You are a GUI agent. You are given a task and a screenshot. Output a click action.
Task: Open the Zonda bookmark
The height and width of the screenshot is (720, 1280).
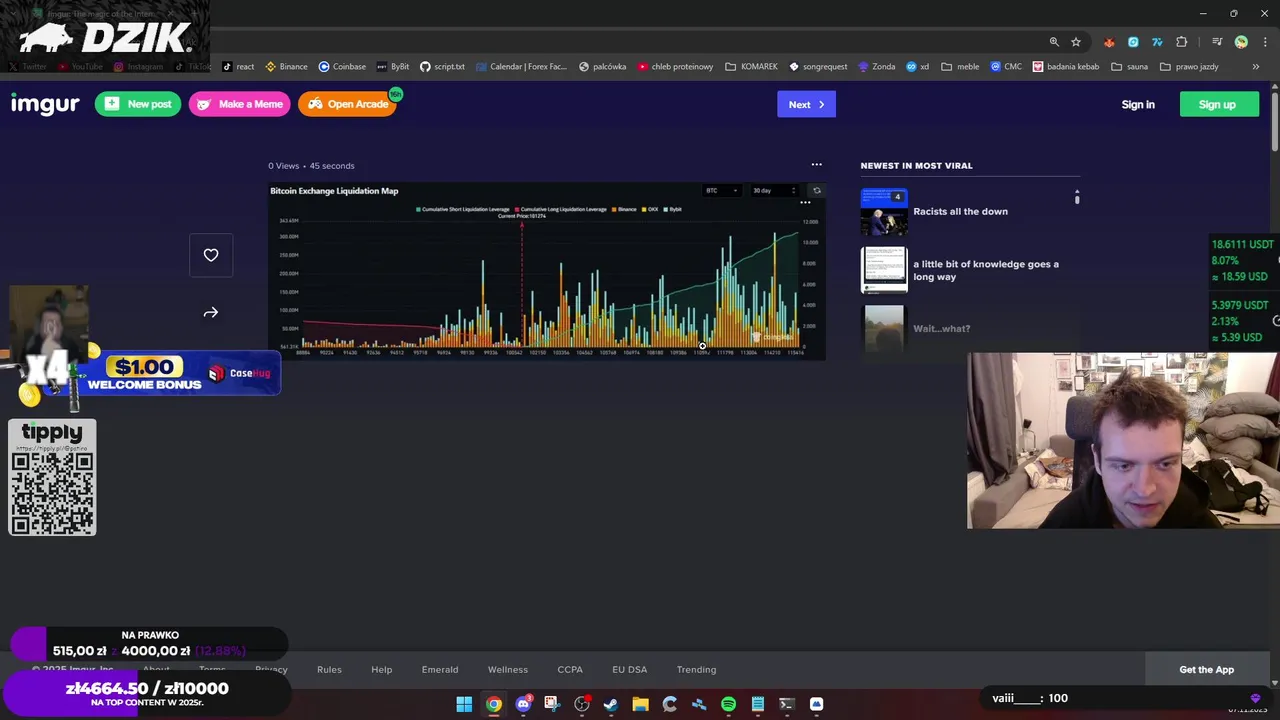876,67
